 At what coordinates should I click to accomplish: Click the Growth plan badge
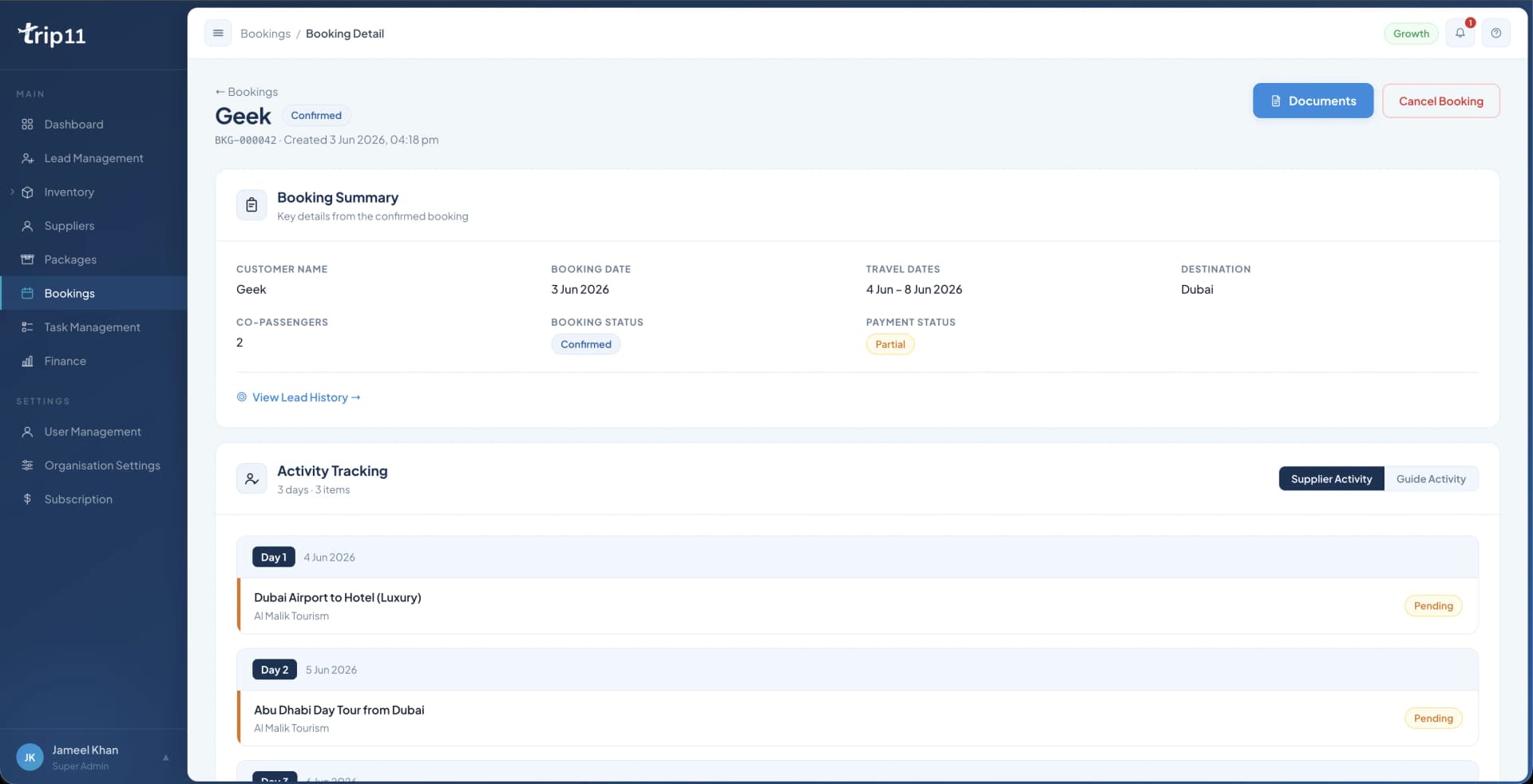(1411, 34)
